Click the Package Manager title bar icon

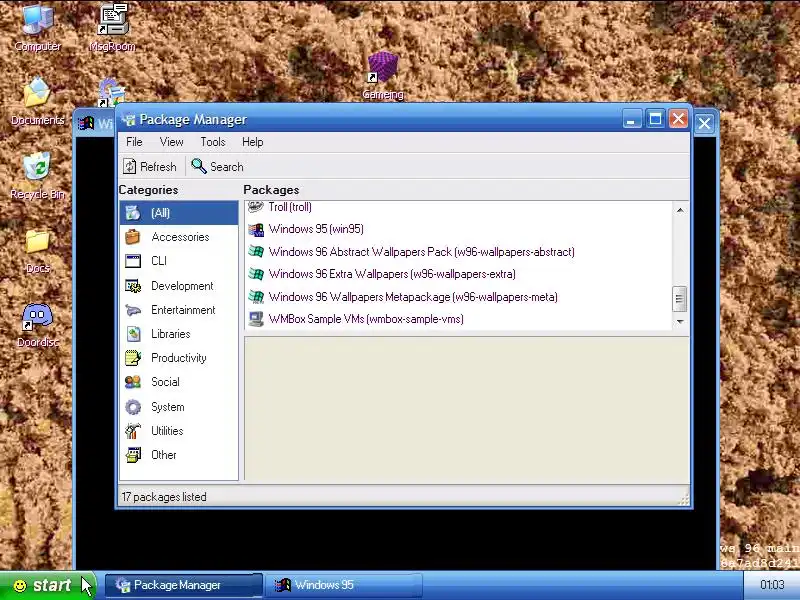(129, 119)
